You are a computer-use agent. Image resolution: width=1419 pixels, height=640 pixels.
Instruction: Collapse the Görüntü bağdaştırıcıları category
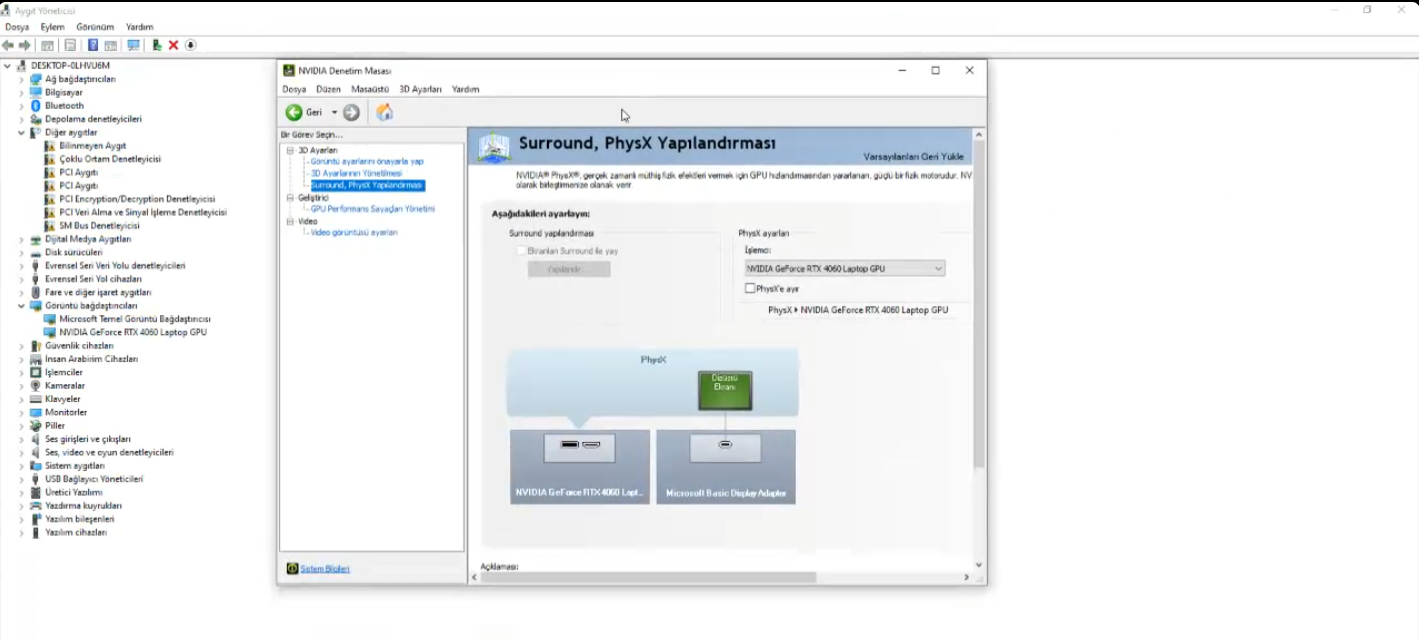21,306
